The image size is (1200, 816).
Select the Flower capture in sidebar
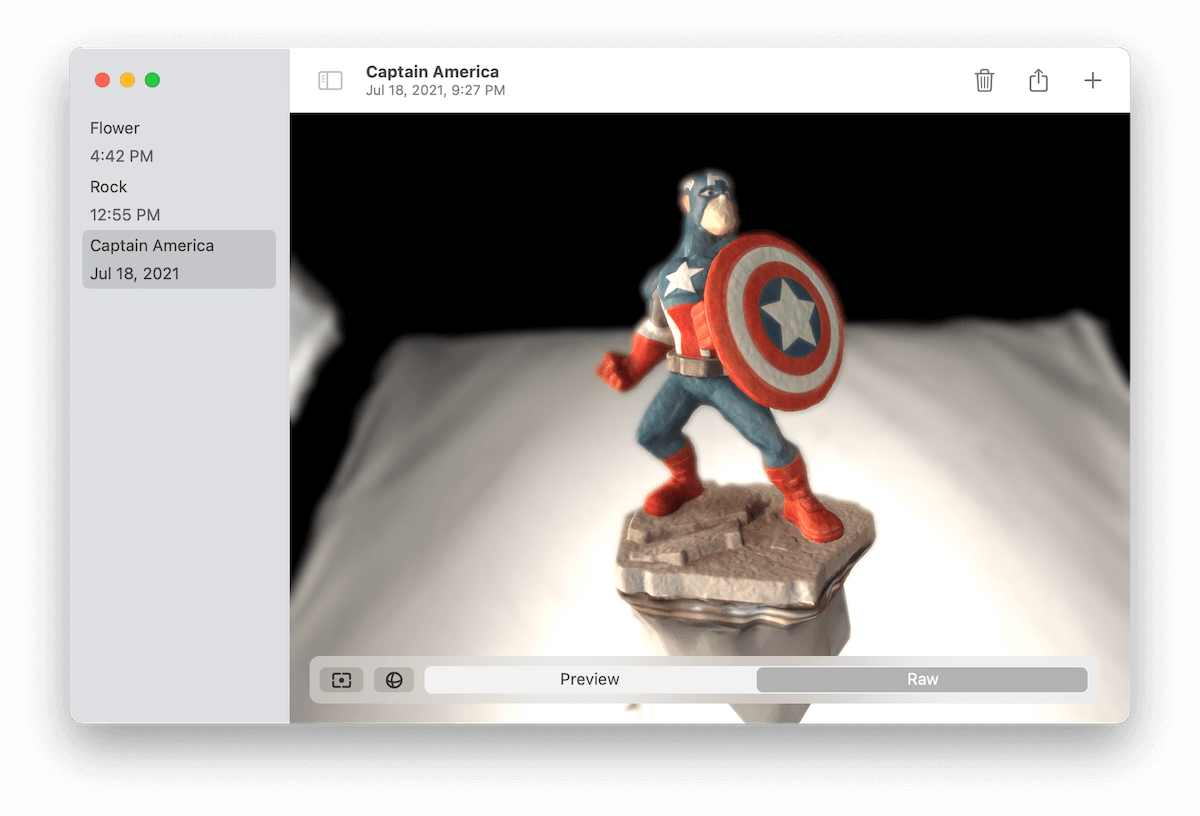point(179,142)
